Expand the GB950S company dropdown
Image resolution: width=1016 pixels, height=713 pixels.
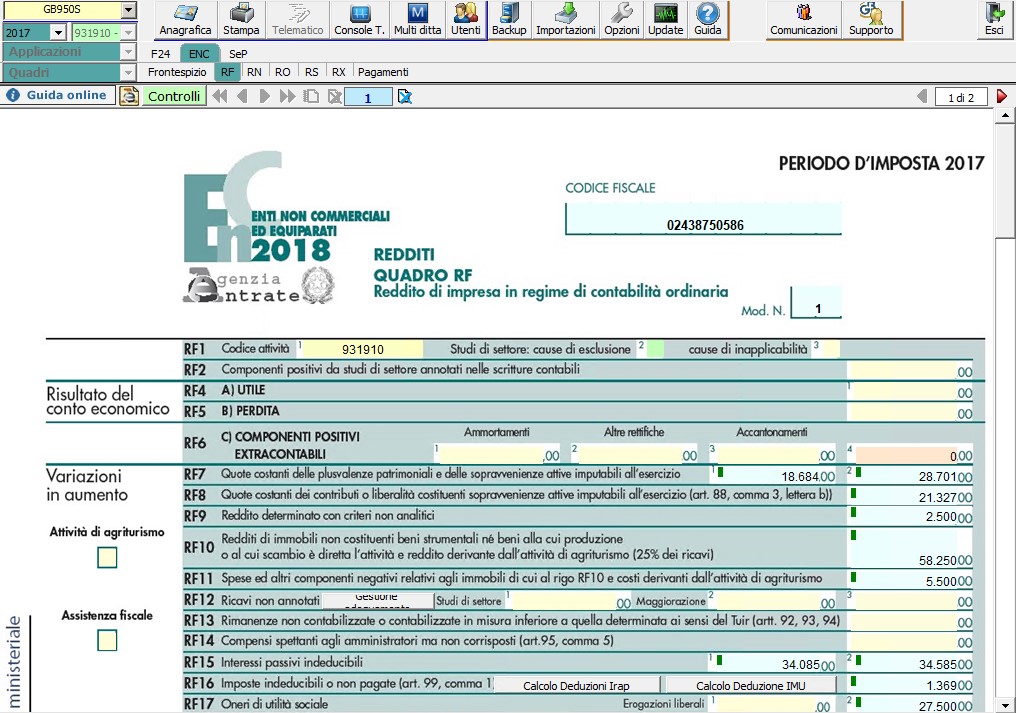coord(129,10)
